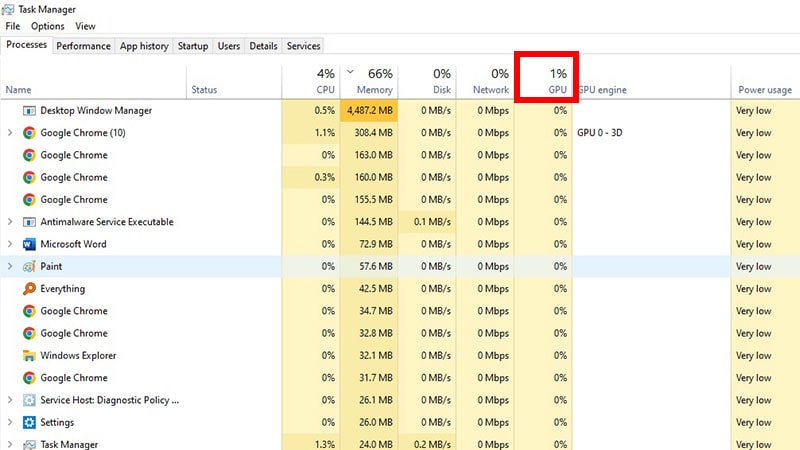Click the Microsoft Word icon
800x450 pixels.
(29, 244)
